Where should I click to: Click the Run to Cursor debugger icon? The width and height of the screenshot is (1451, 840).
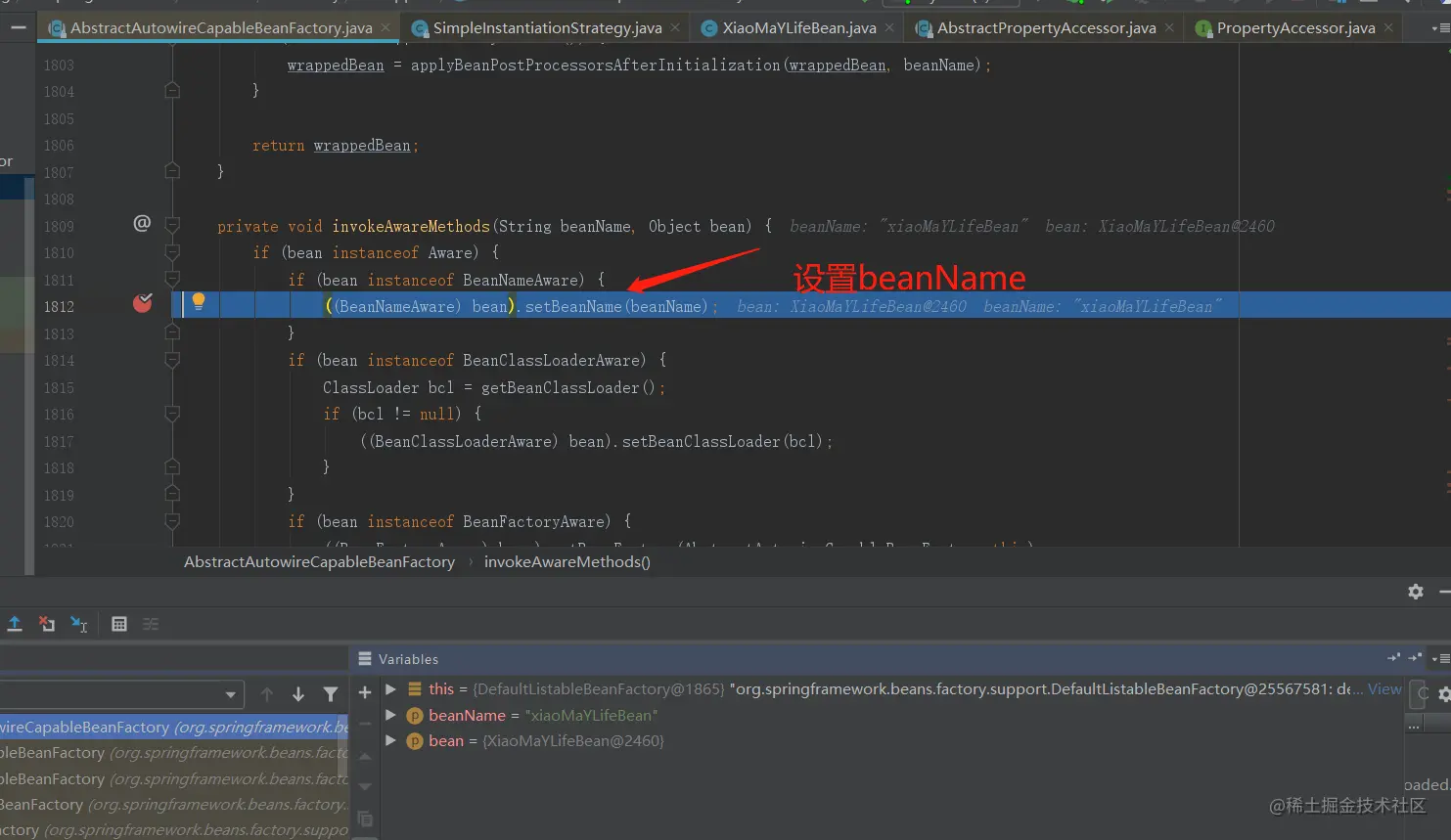click(79, 624)
